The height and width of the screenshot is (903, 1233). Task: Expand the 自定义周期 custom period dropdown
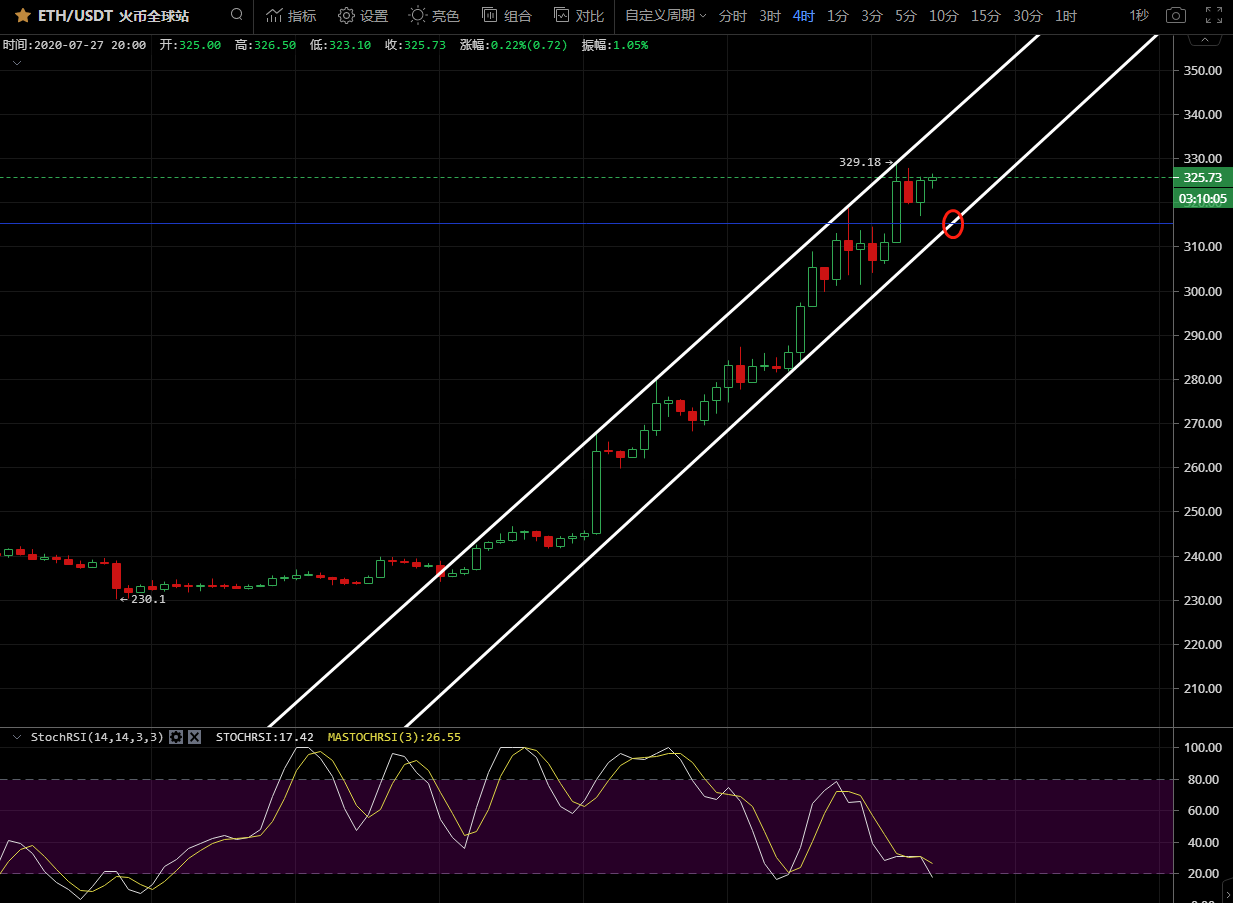(x=665, y=16)
